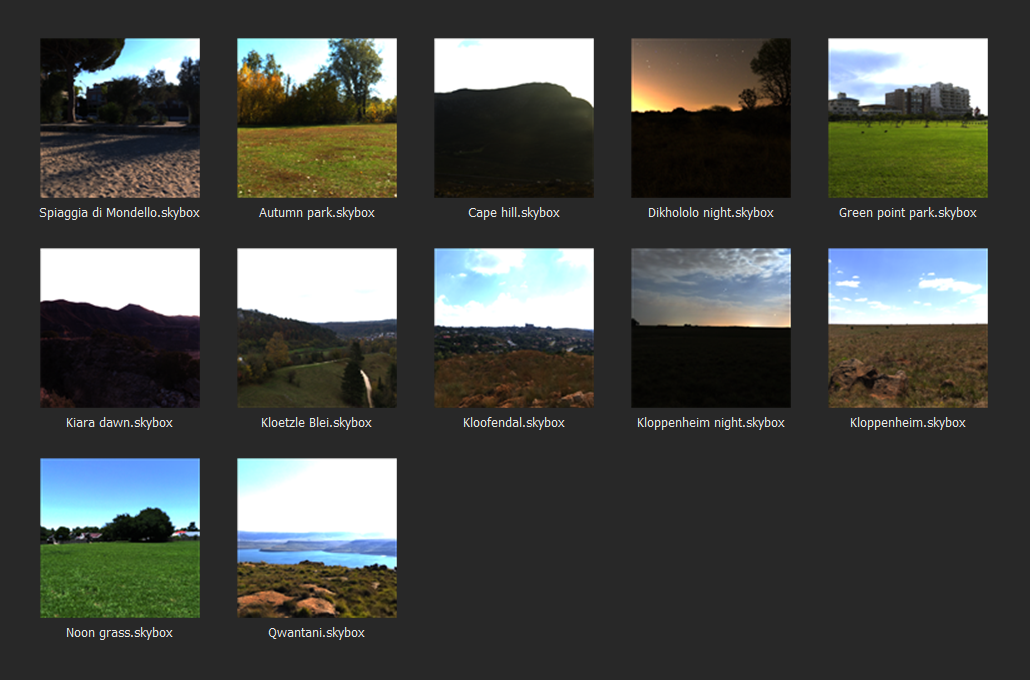Select the Kloetzle Blei skybox preview
The width and height of the screenshot is (1030, 680).
point(316,328)
